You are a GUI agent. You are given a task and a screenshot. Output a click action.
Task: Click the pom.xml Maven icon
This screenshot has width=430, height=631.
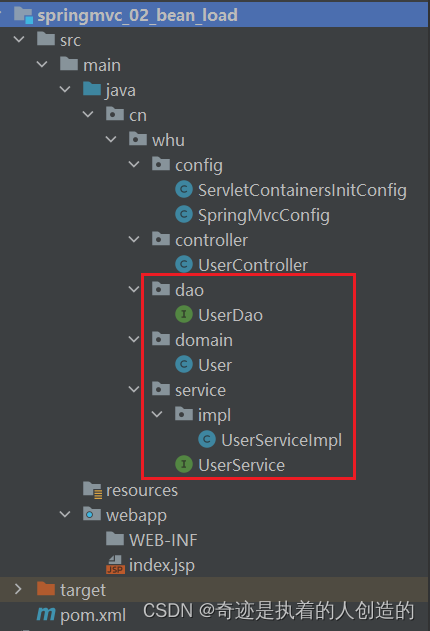46,614
